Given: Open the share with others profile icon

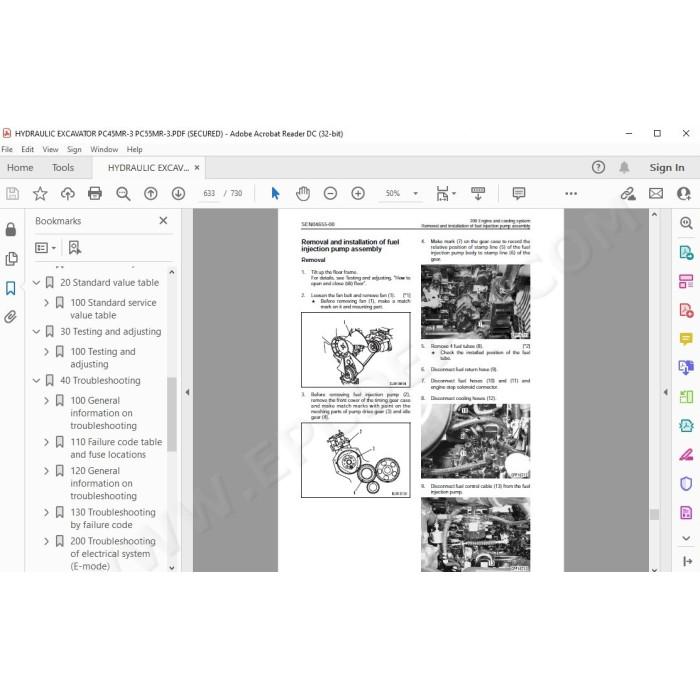Looking at the screenshot, I should 683,193.
